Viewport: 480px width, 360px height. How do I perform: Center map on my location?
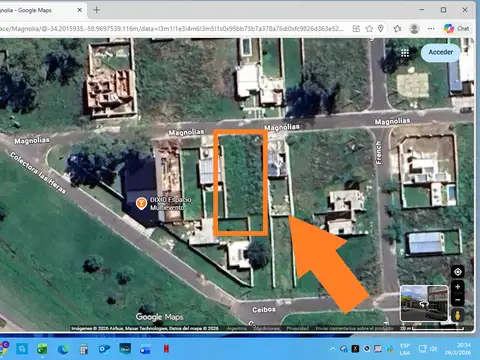(x=458, y=272)
